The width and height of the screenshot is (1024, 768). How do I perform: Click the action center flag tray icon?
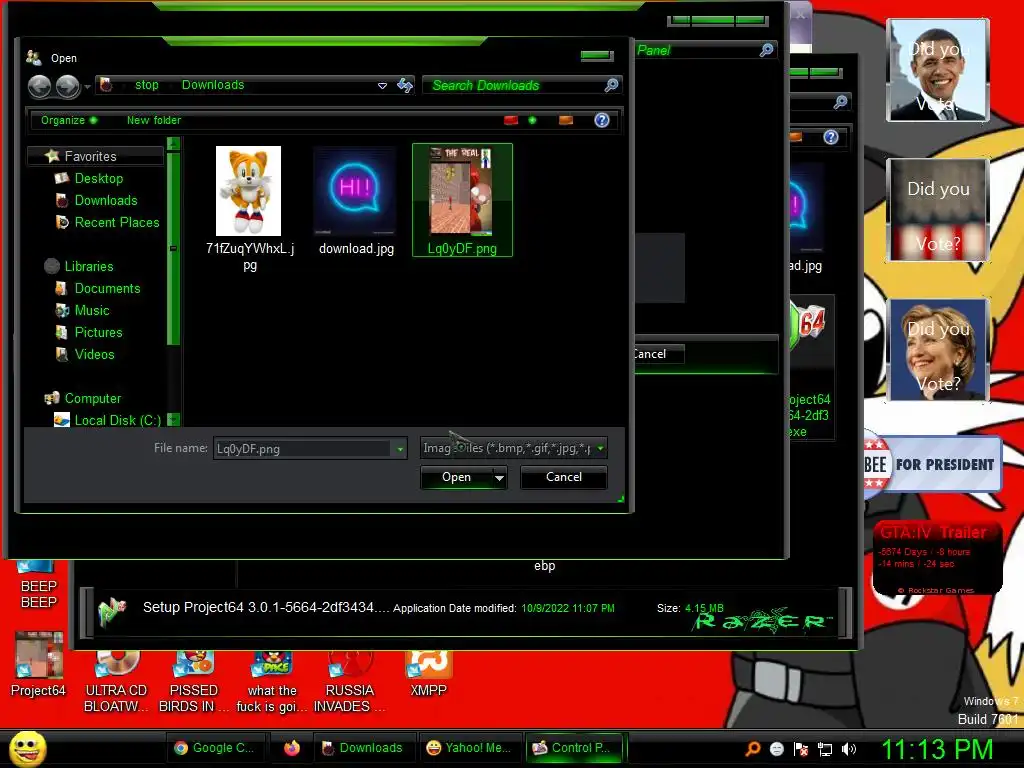(801, 750)
